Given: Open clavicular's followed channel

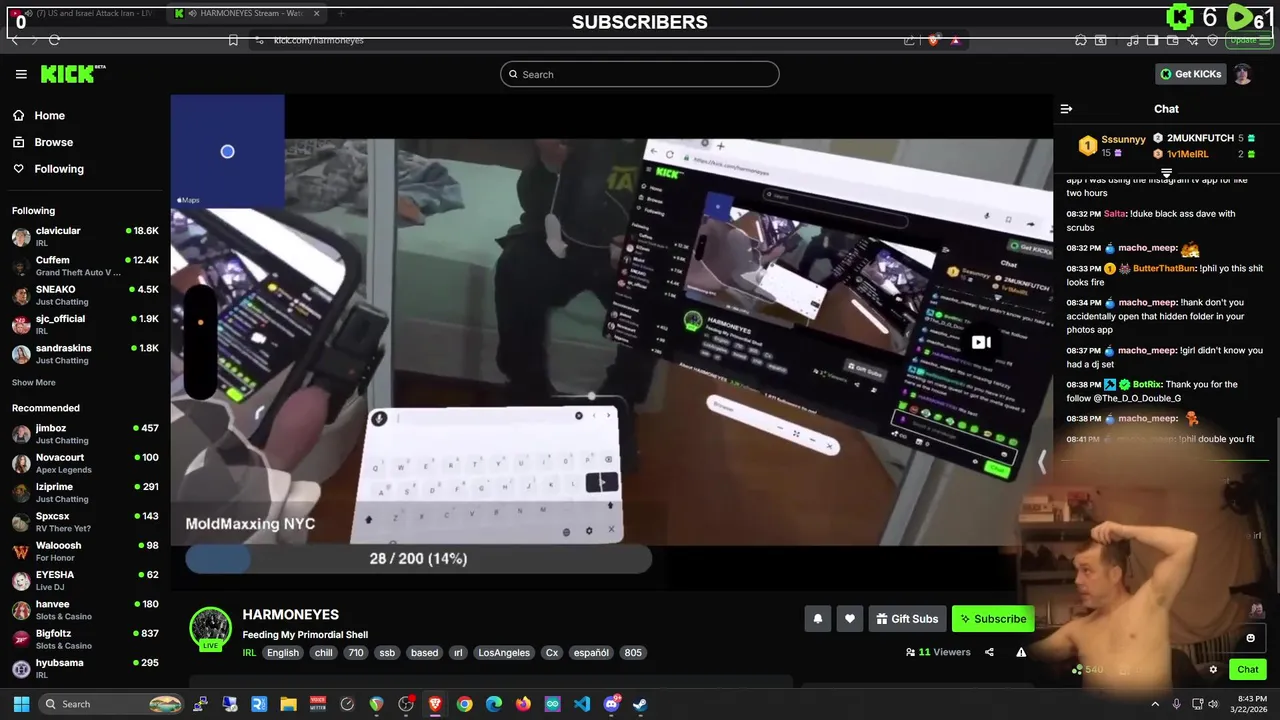Looking at the screenshot, I should pyautogui.click(x=85, y=237).
